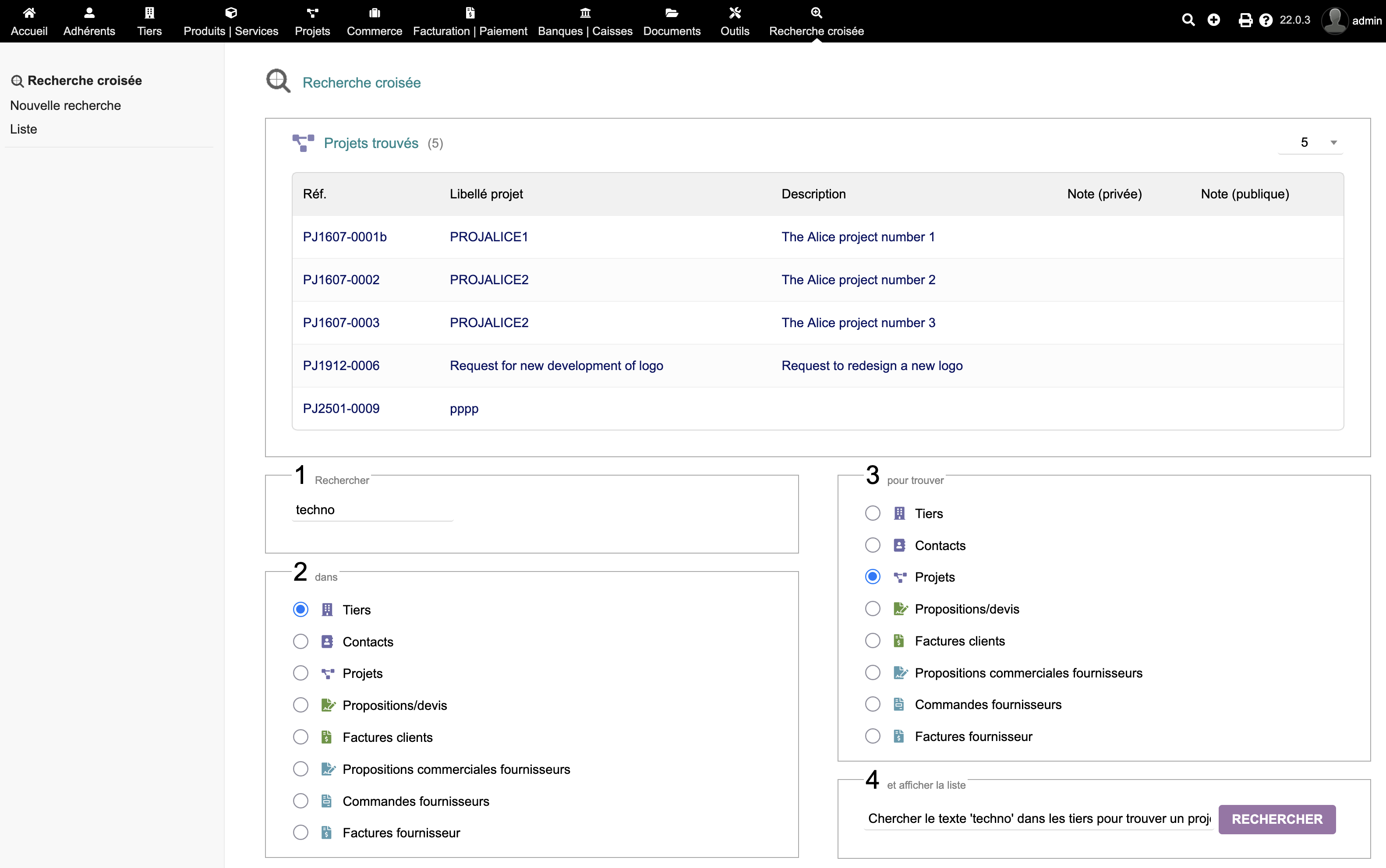Click the search text field containing 'techno'
The image size is (1386, 868).
(x=372, y=510)
